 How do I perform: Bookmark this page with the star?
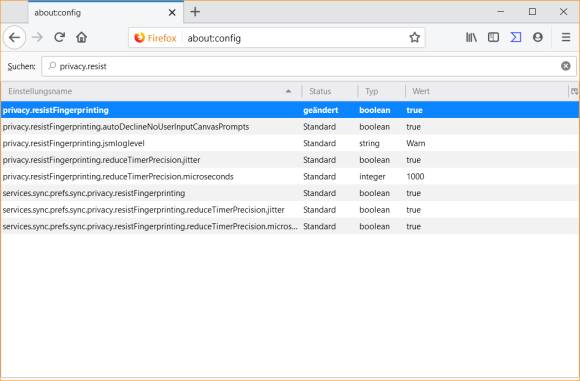click(x=414, y=37)
